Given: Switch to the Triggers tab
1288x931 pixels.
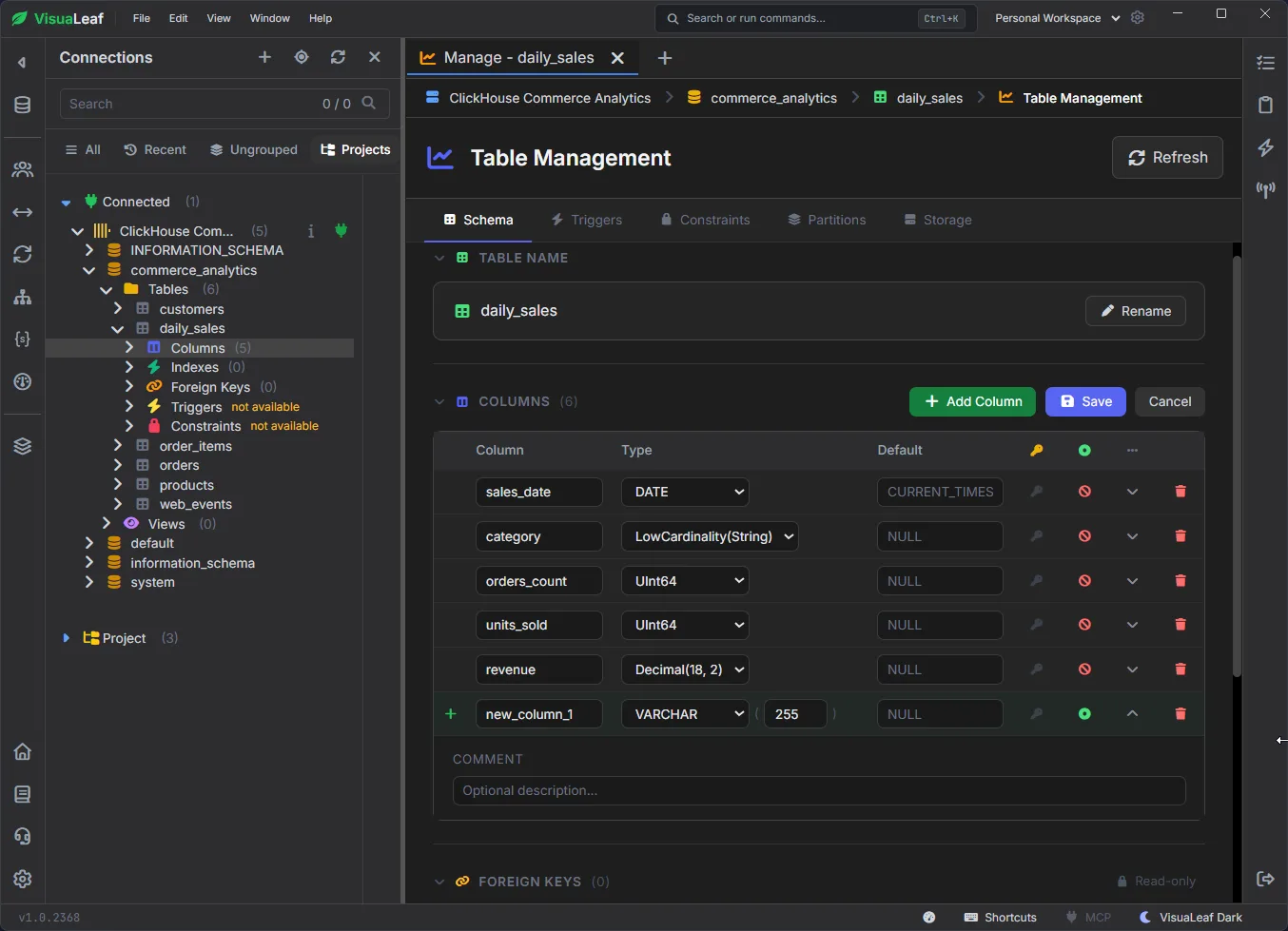Looking at the screenshot, I should 587,220.
